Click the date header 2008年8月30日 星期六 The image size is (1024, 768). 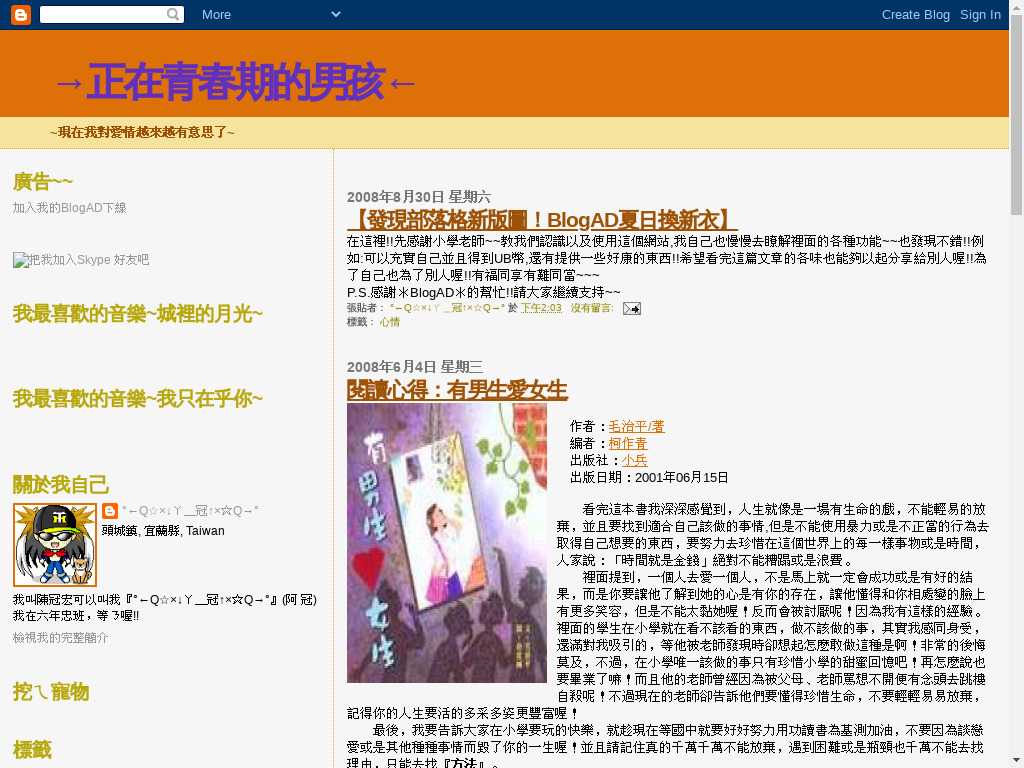coord(419,197)
